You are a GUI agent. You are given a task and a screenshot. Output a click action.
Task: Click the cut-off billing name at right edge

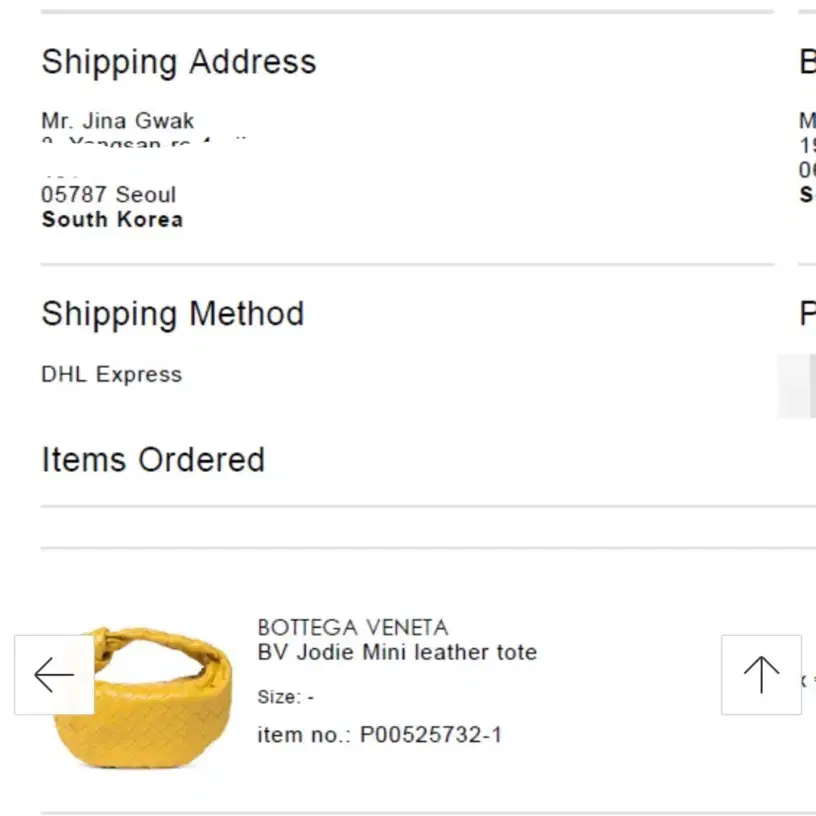point(808,121)
